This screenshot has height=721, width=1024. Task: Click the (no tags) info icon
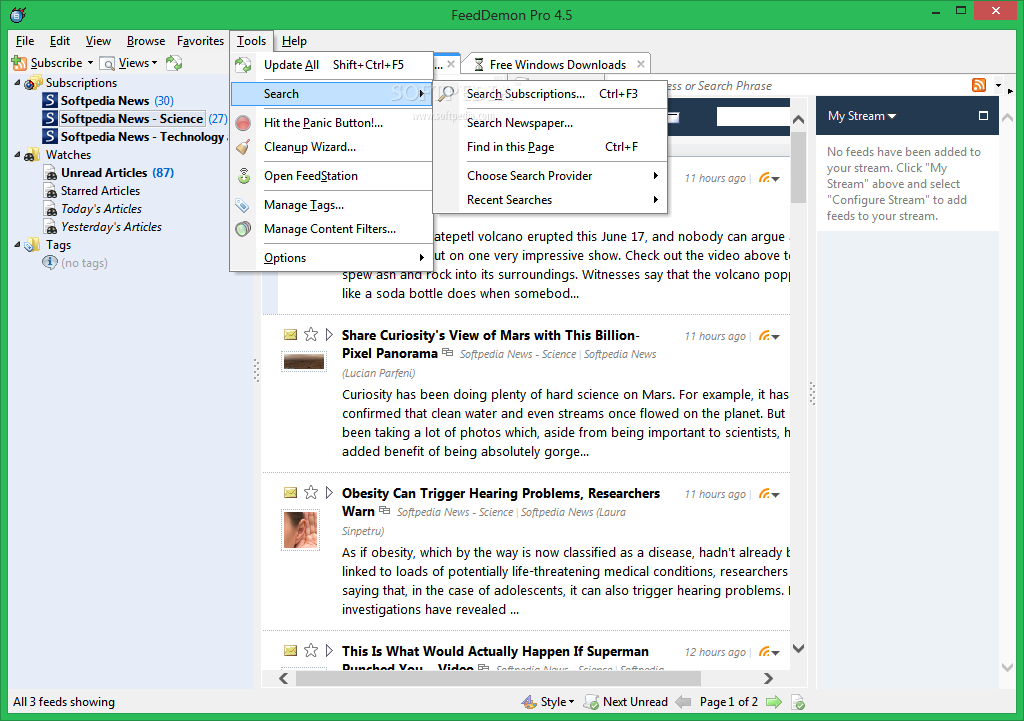(x=50, y=263)
